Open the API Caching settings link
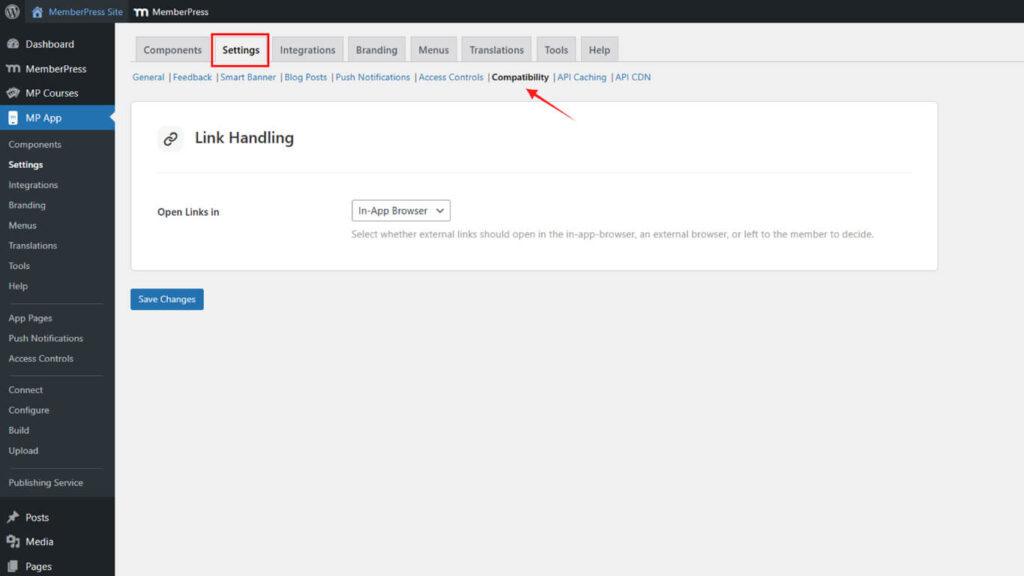Viewport: 1024px width, 576px height. tap(581, 76)
